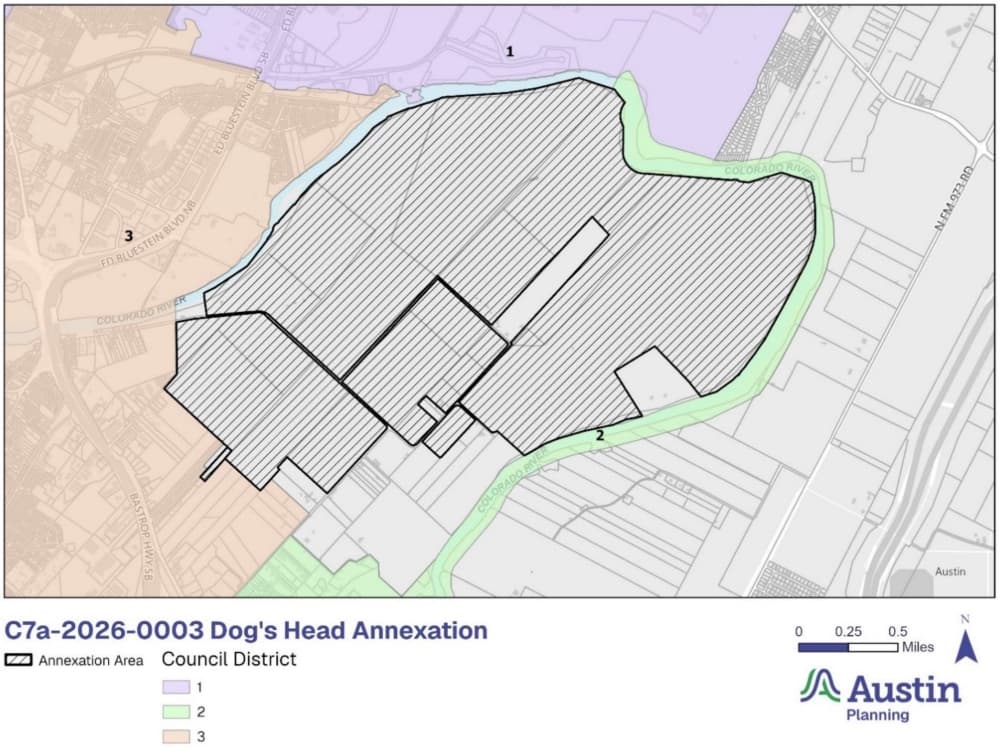Screen dimensions: 1000x751
Task: Click the 'Austin' wordmark in the logo
Action: [904, 690]
